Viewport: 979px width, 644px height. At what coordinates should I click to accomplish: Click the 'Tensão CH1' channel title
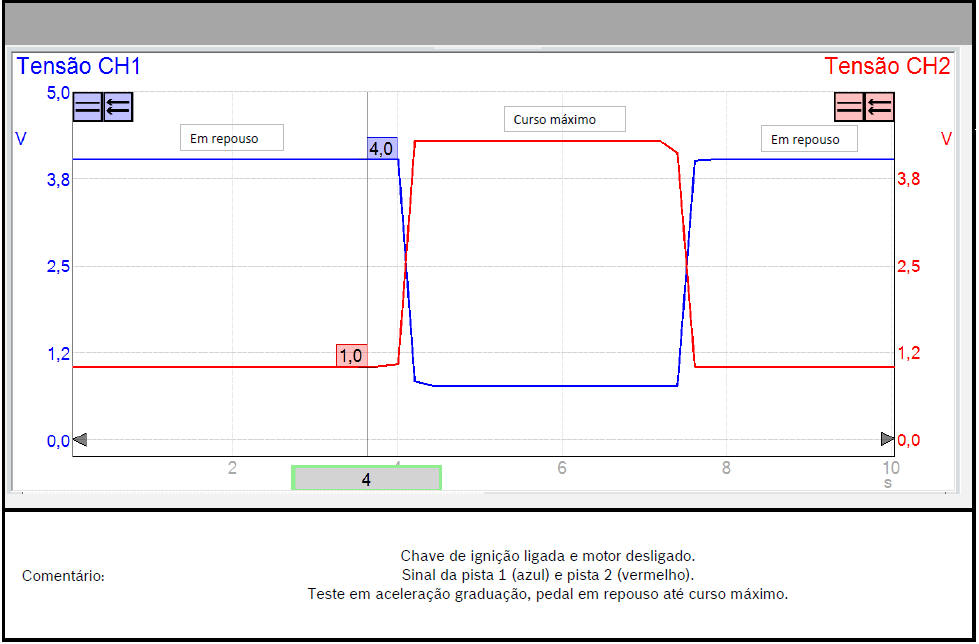[79, 68]
